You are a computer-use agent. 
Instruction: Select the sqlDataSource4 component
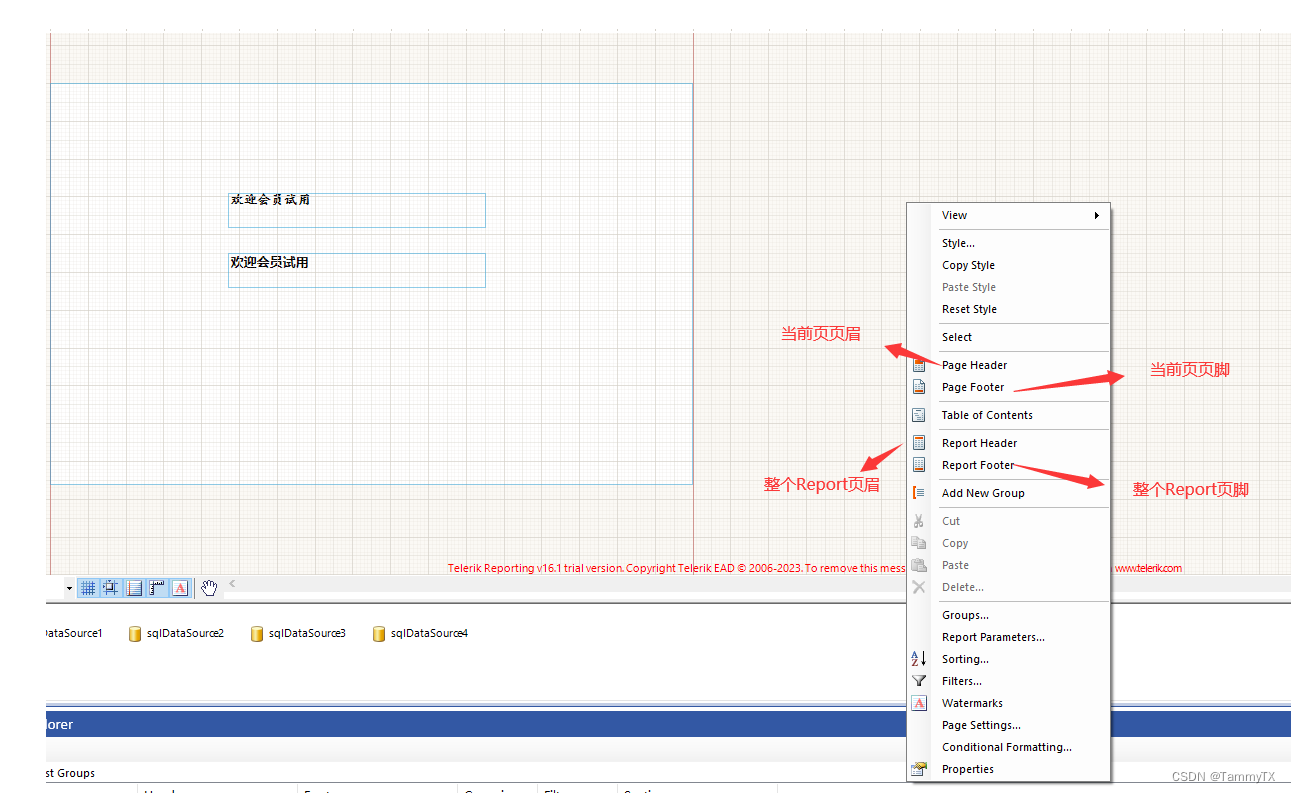pos(420,633)
